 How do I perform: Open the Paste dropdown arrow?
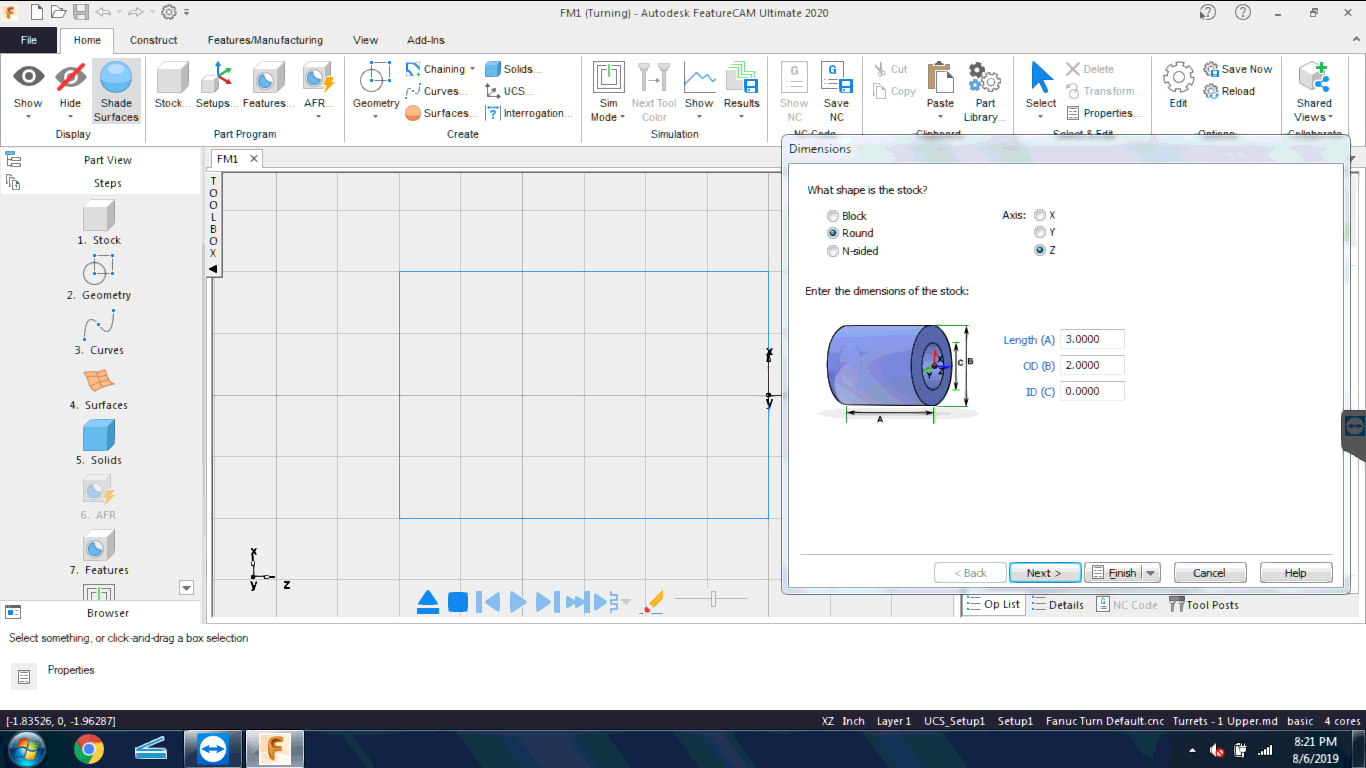(x=940, y=117)
